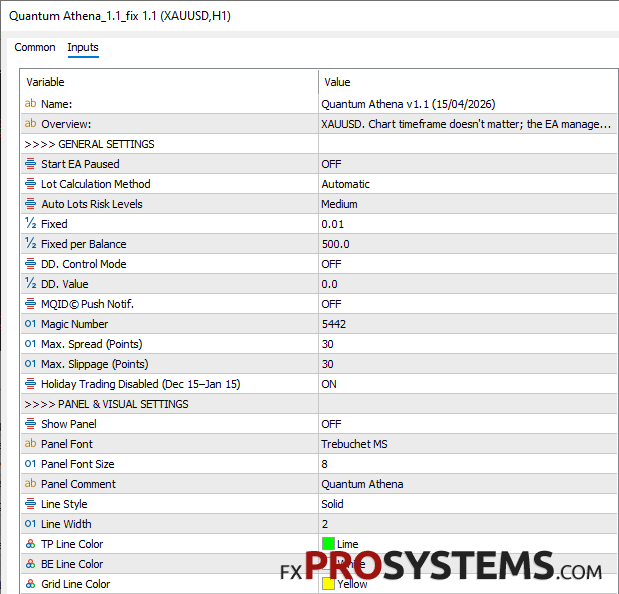Click the string icon beside Panel Font
Screen dimensions: 619x594
(x=30, y=444)
